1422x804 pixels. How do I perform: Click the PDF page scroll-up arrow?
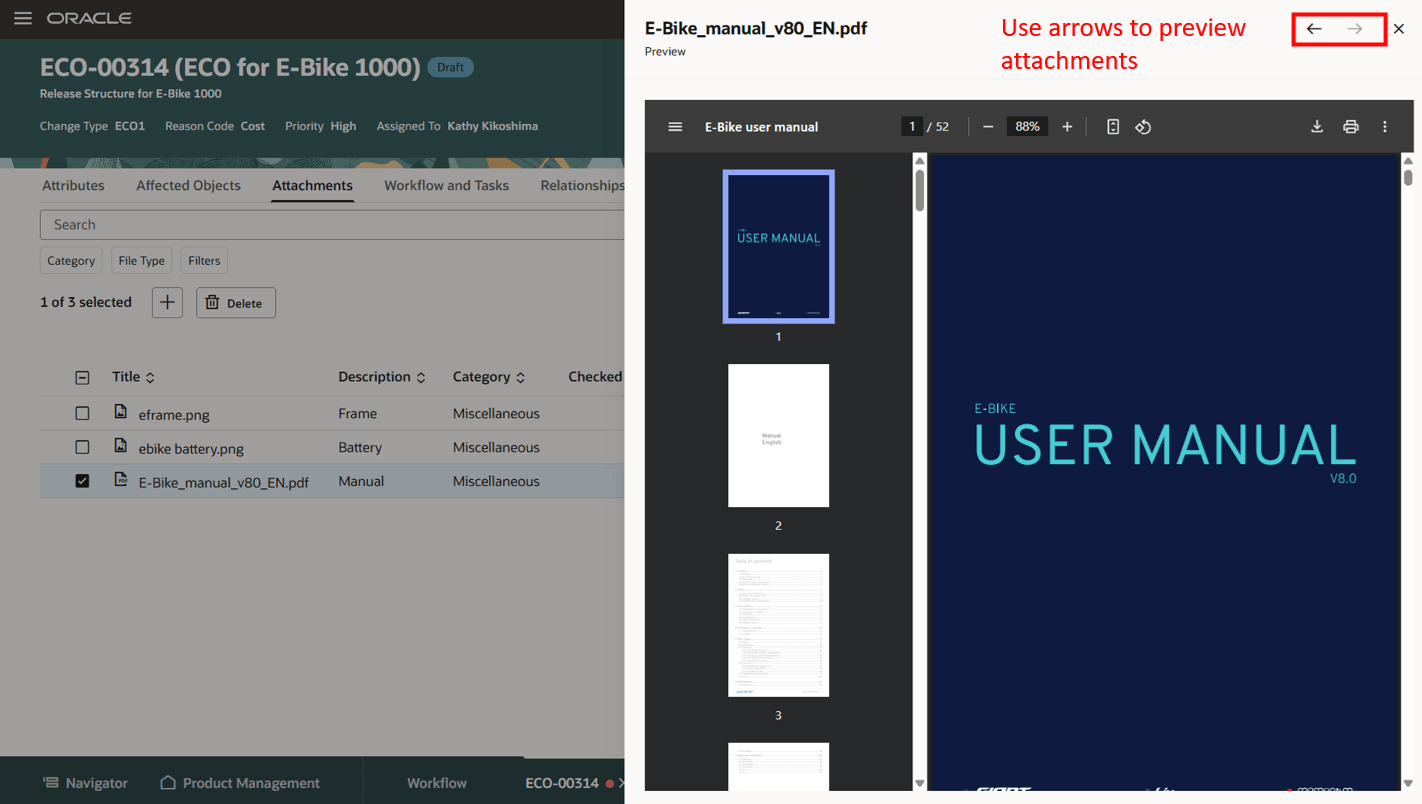tap(1408, 160)
